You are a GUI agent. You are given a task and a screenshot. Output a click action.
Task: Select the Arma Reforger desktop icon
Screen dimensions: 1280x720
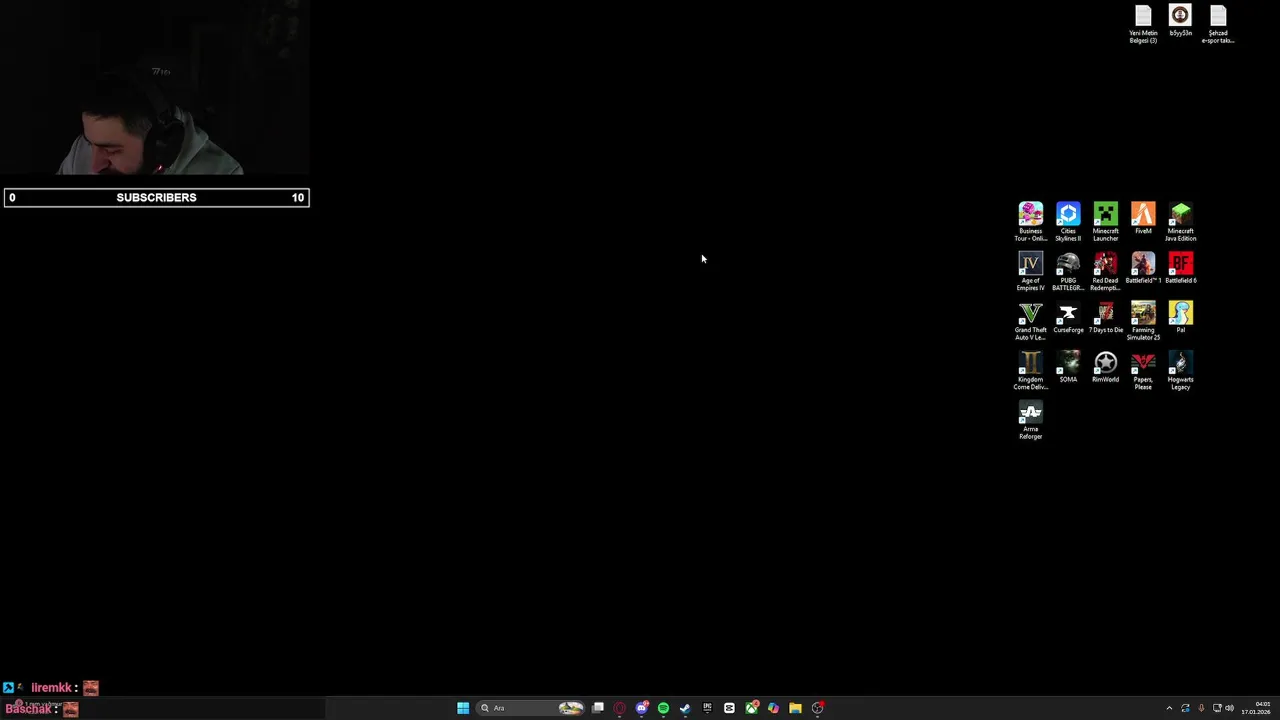[x=1030, y=421]
